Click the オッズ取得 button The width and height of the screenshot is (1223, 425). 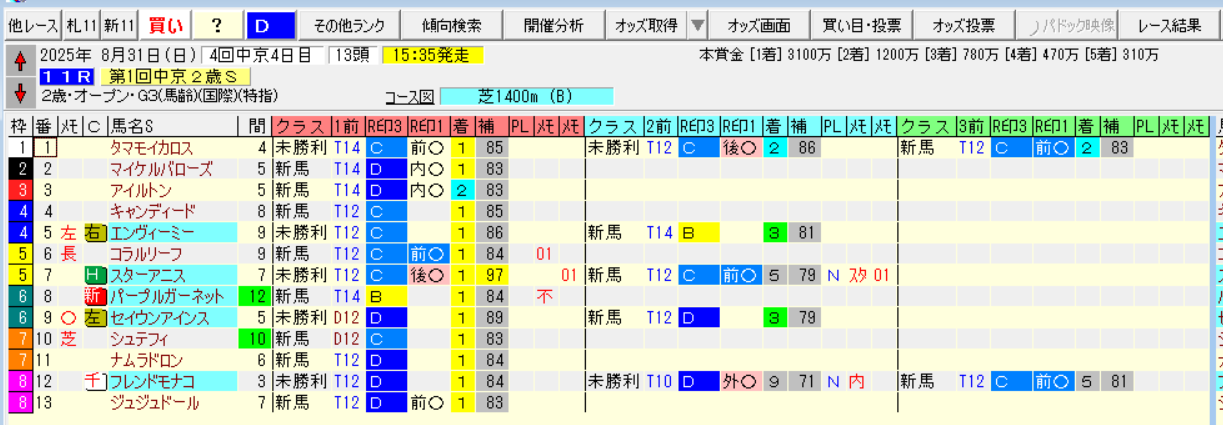pyautogui.click(x=646, y=25)
